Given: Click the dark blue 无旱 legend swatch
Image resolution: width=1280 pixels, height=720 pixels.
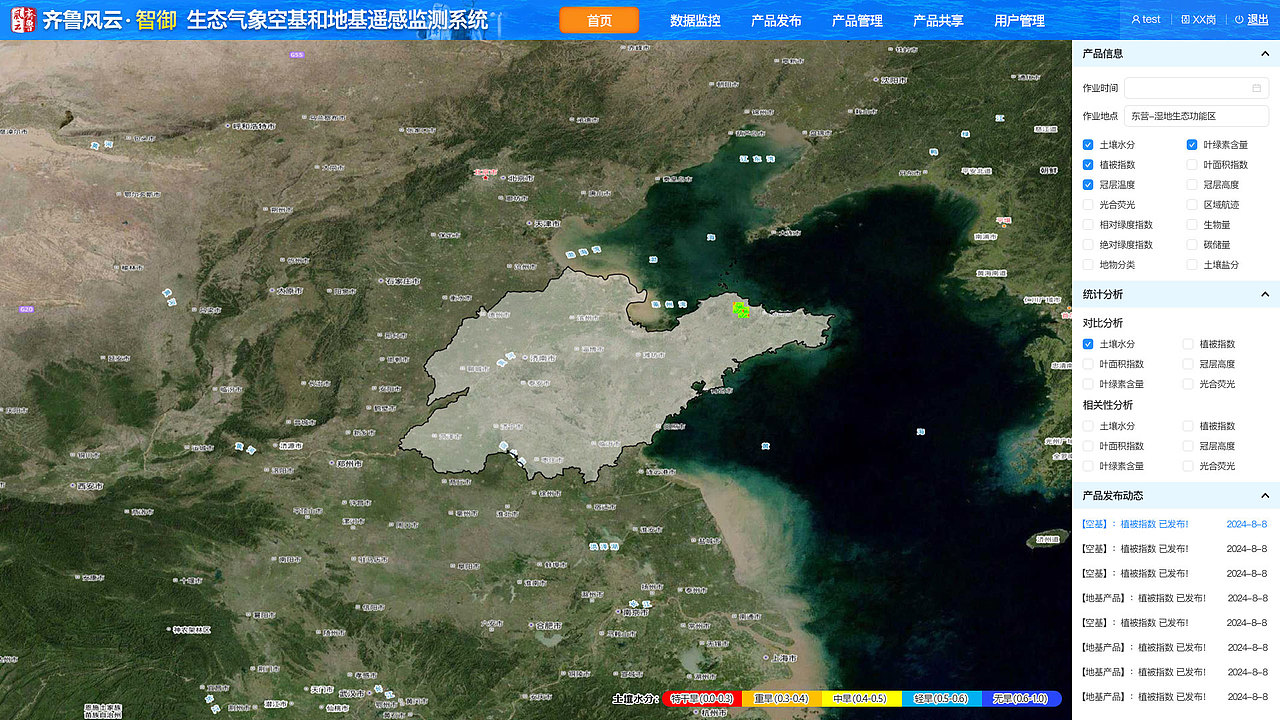Looking at the screenshot, I should click(1021, 699).
